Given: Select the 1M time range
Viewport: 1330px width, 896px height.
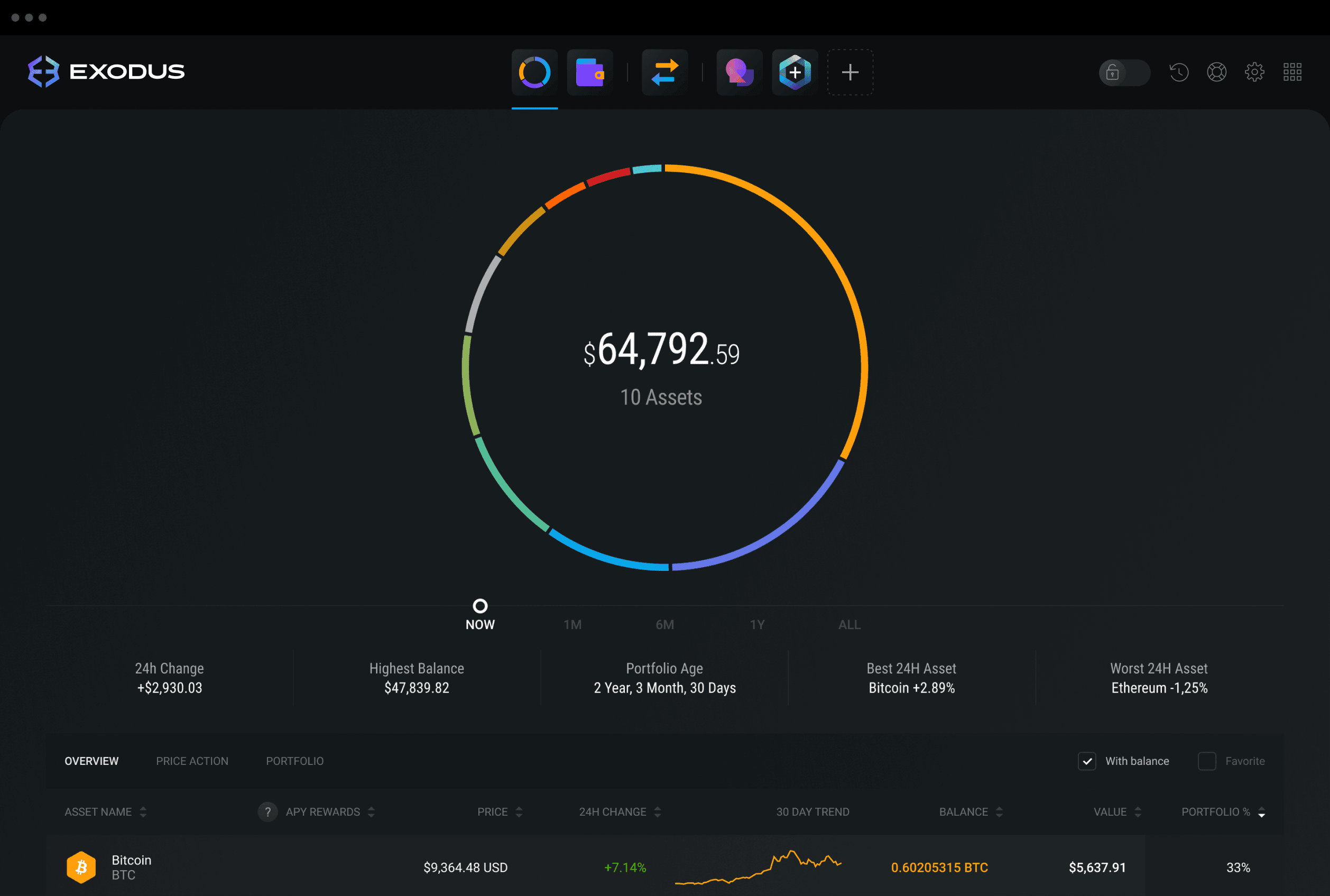Looking at the screenshot, I should click(x=572, y=625).
